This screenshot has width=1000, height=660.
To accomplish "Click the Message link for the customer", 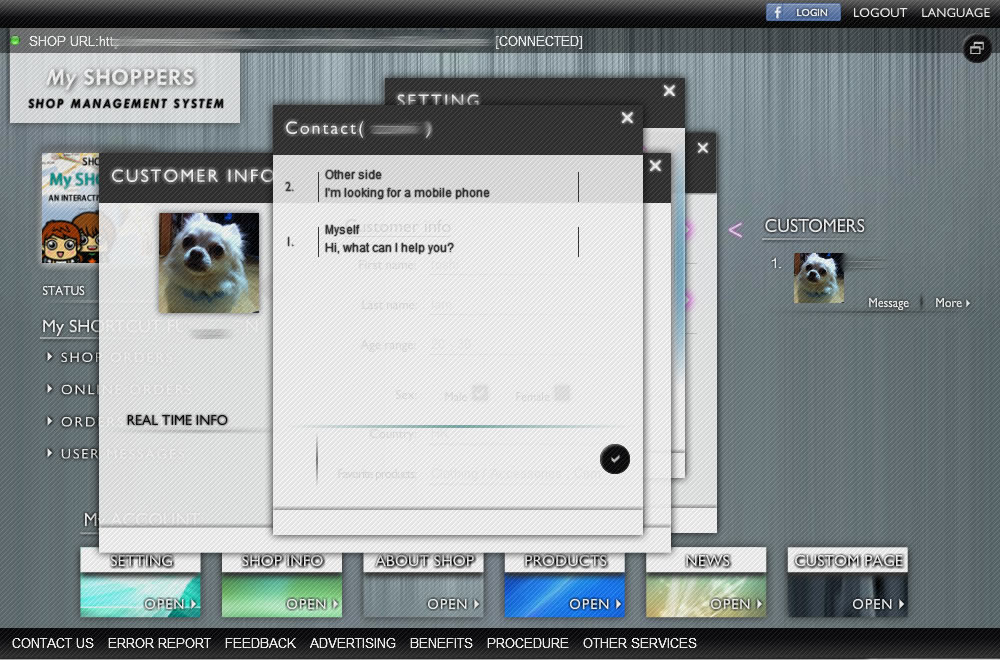I will click(888, 303).
